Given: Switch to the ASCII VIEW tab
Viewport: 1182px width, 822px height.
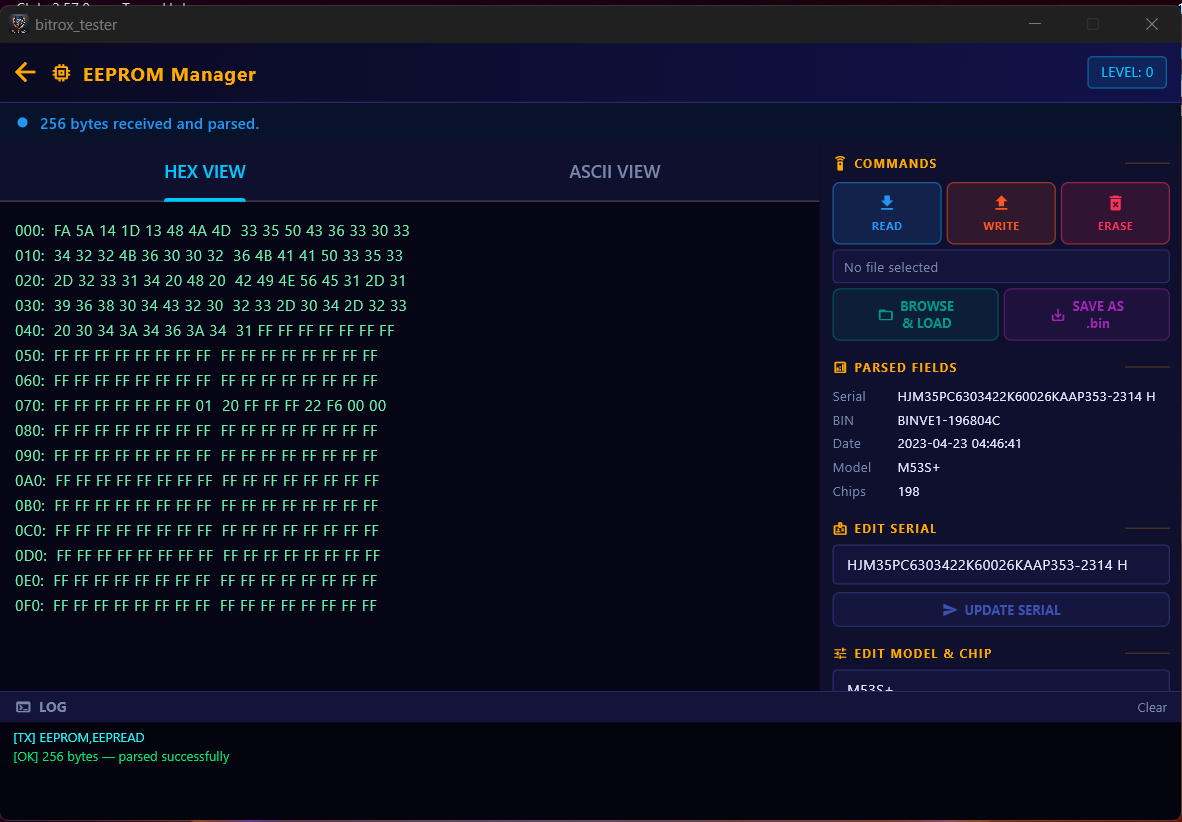Looking at the screenshot, I should click(x=614, y=172).
